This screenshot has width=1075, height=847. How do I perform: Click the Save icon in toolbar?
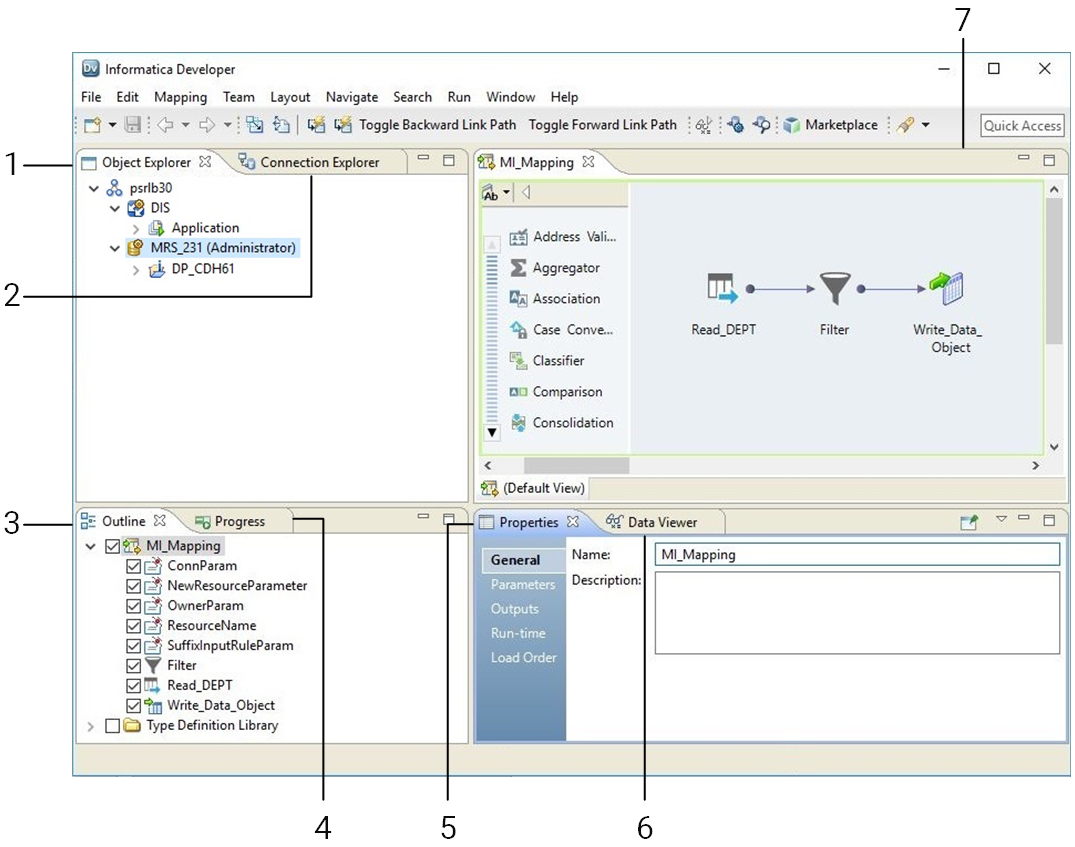click(x=133, y=125)
